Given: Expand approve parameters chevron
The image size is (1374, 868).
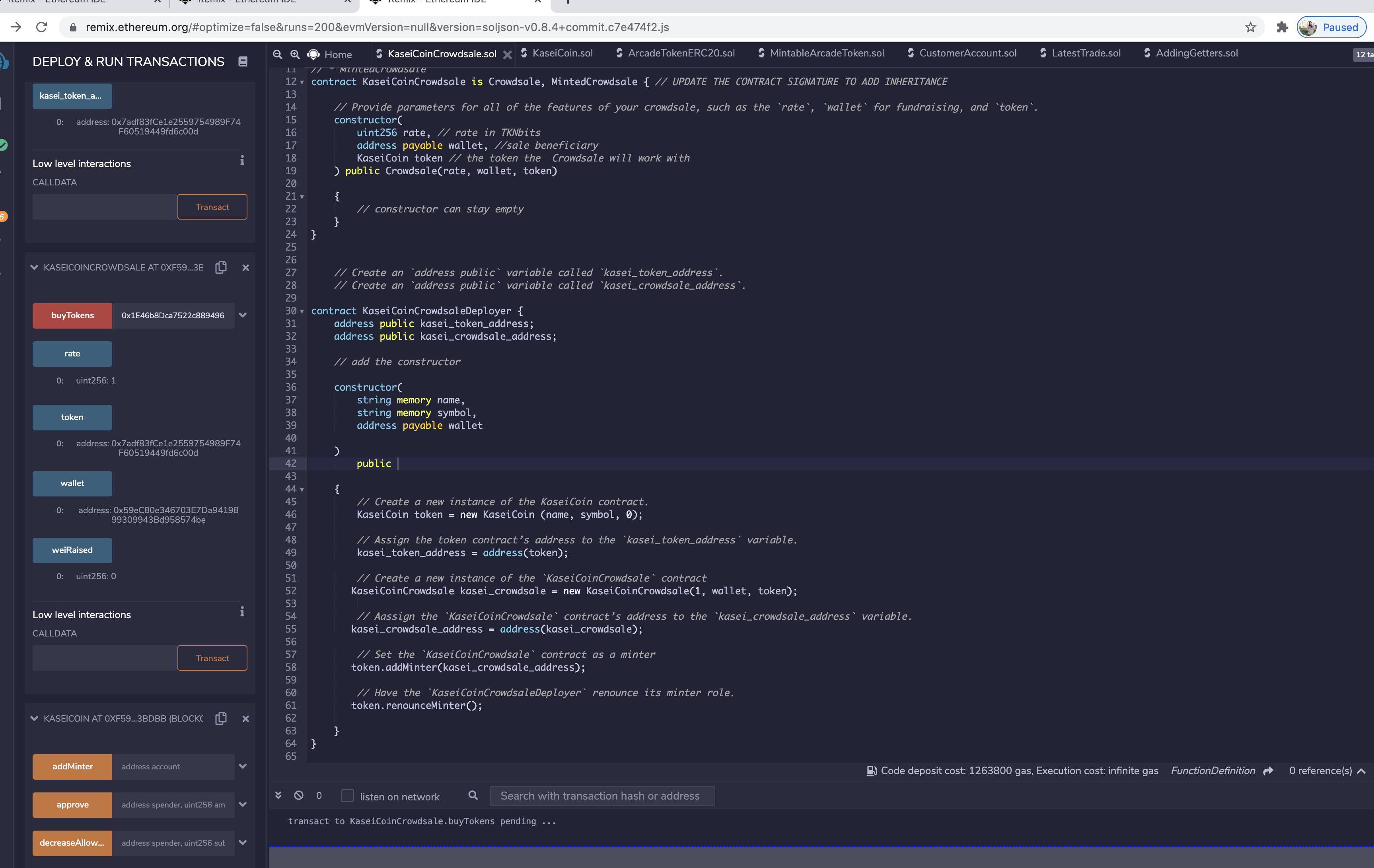Looking at the screenshot, I should 243,804.
